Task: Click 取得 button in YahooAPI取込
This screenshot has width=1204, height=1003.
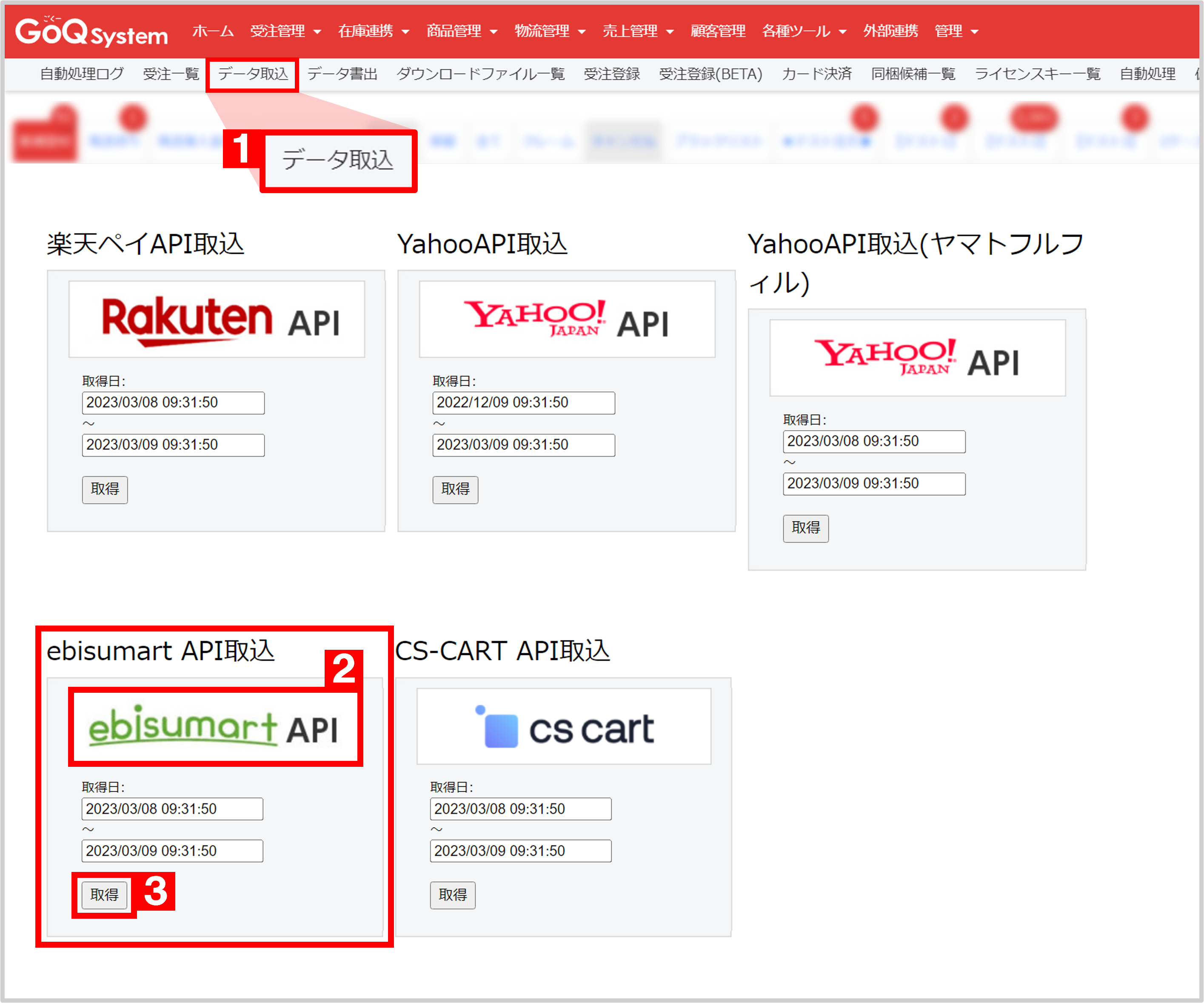Action: coord(455,490)
